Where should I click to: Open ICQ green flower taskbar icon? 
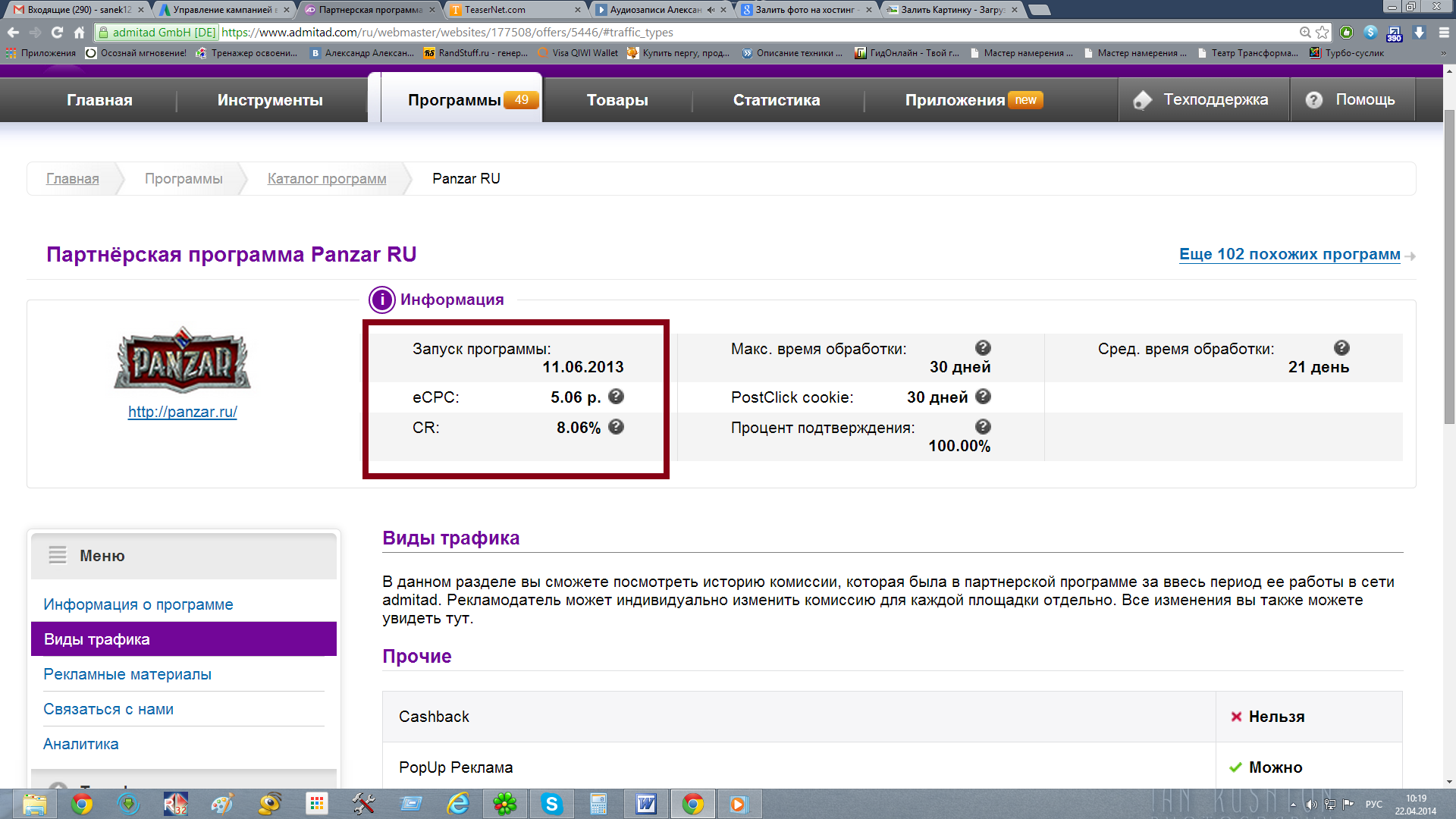505,804
